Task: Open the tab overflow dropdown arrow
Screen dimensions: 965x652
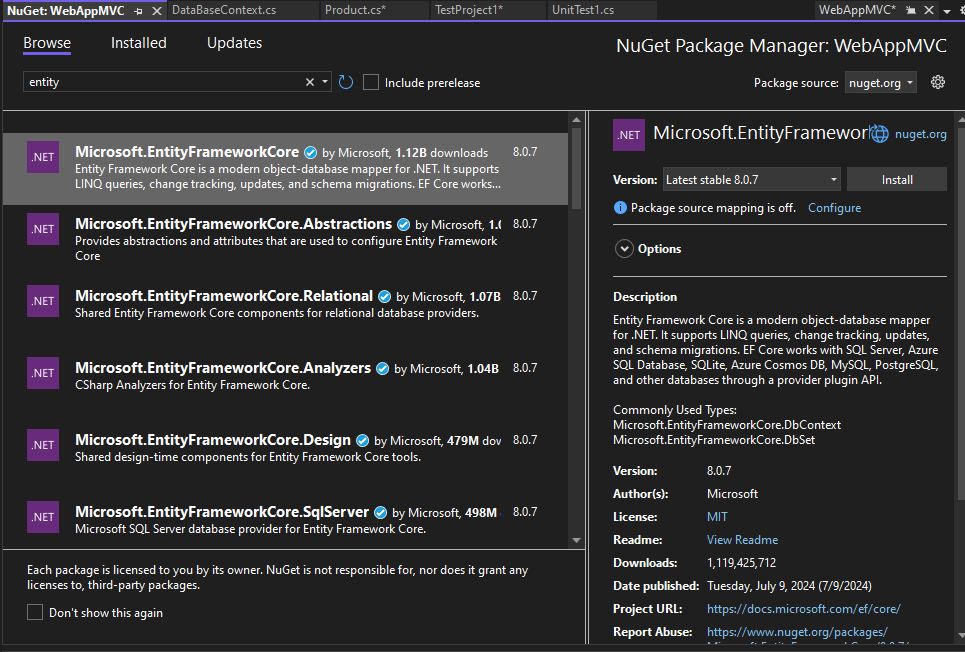Action: pos(947,11)
